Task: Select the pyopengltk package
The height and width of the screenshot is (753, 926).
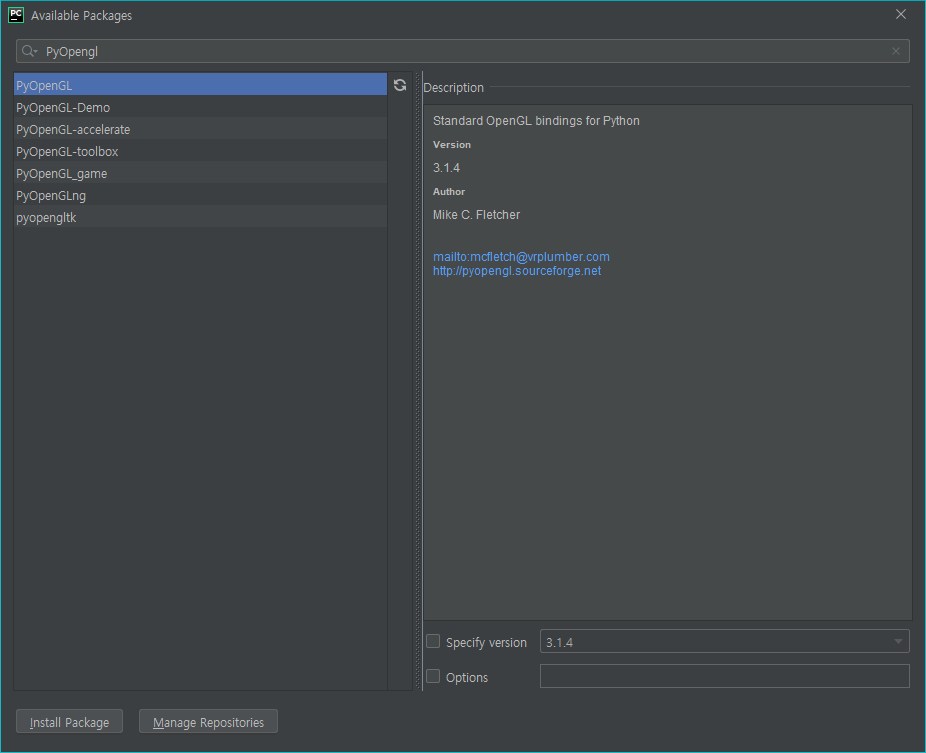Action: tap(200, 217)
